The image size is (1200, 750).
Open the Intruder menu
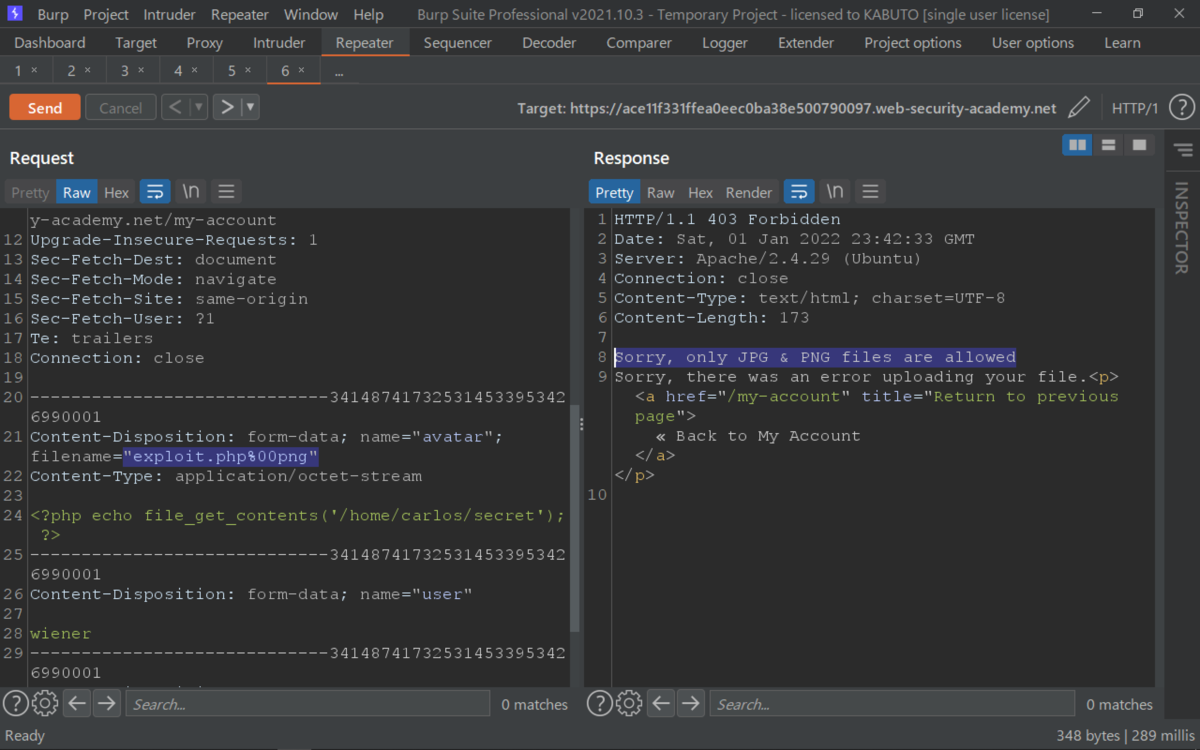(x=170, y=15)
